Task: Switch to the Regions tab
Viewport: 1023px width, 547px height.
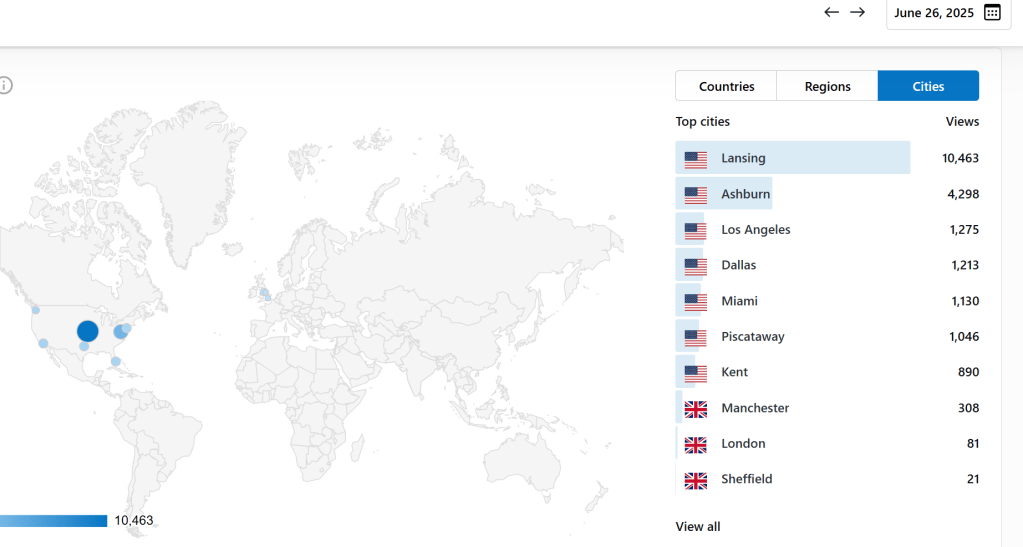Action: coord(827,86)
